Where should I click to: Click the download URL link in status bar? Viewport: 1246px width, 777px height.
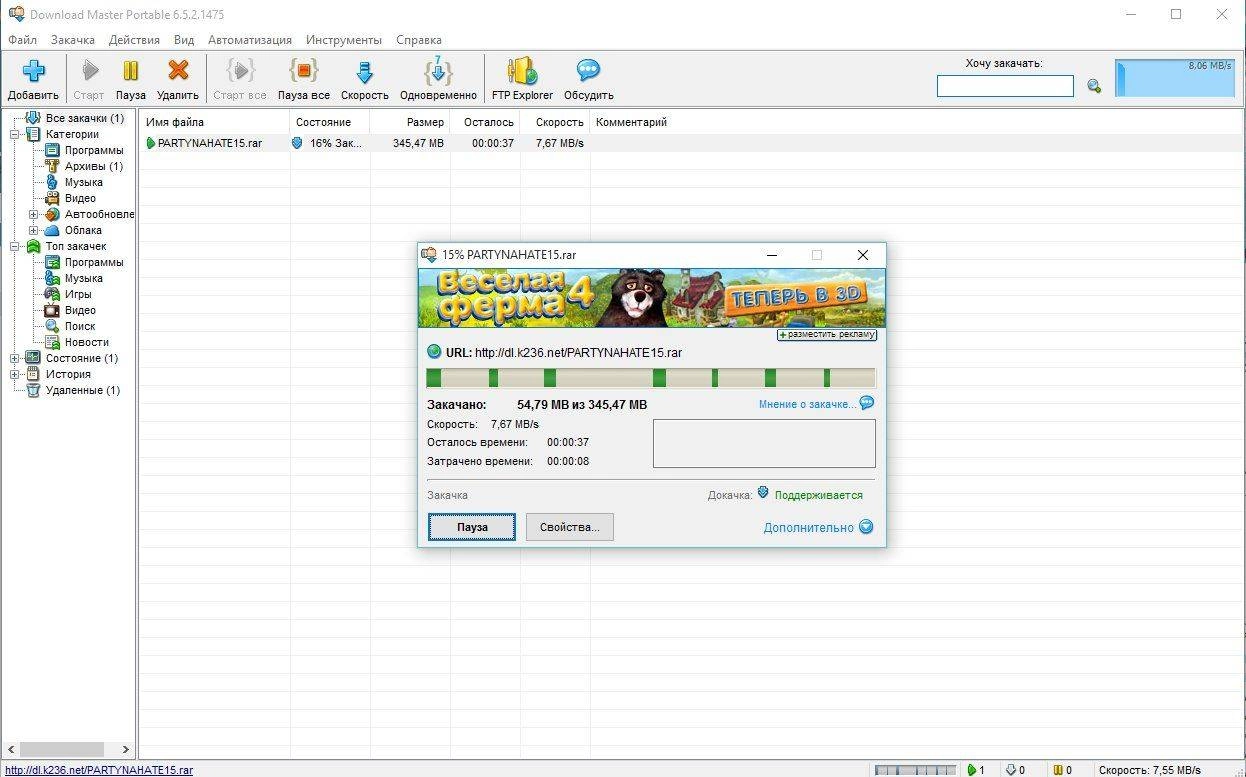[98, 770]
